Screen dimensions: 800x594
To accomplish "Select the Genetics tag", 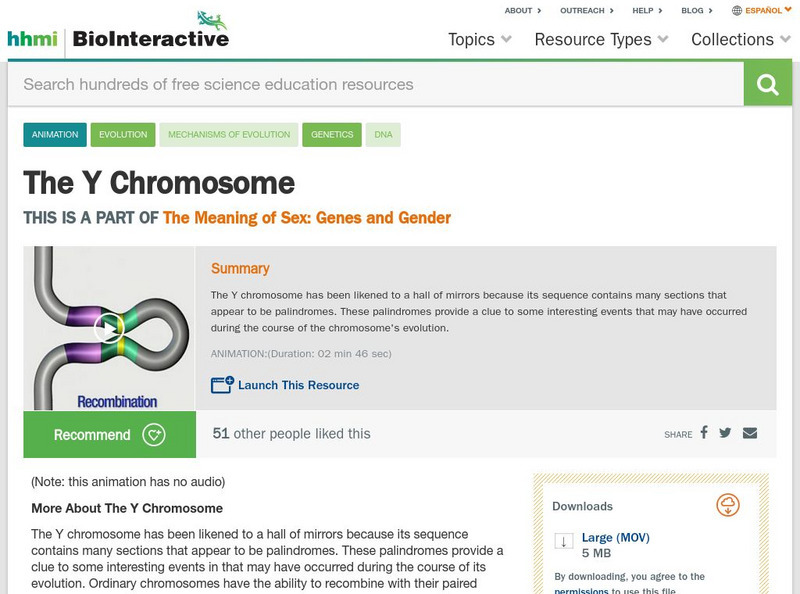I will 332,135.
